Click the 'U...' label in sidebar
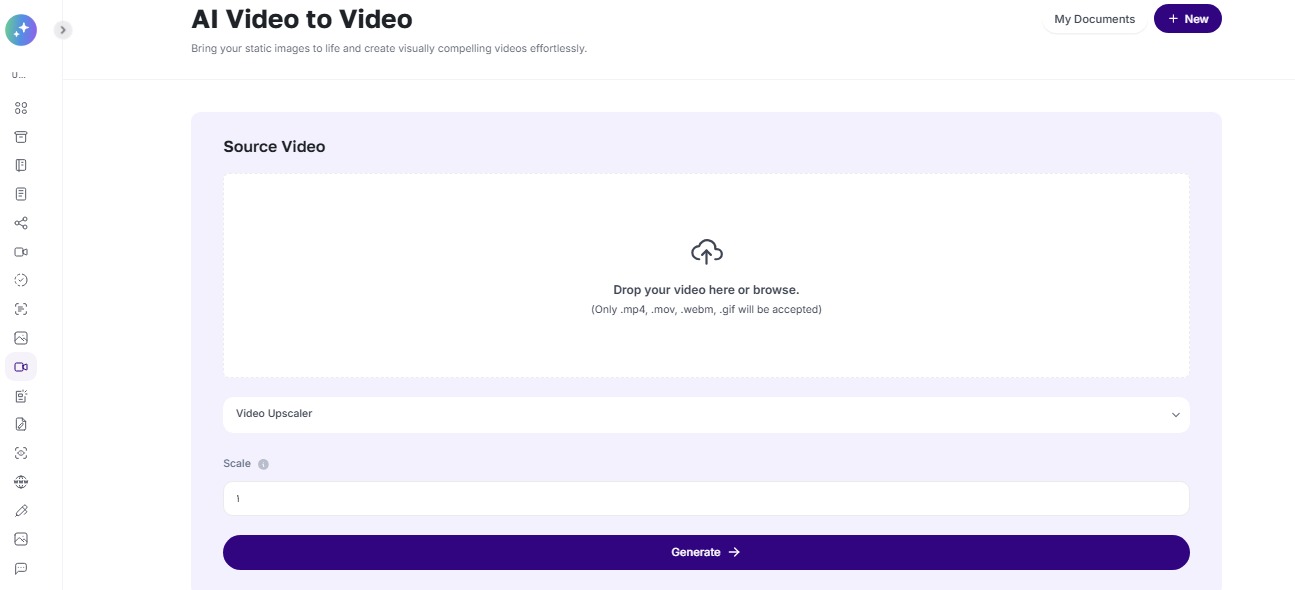 19,75
